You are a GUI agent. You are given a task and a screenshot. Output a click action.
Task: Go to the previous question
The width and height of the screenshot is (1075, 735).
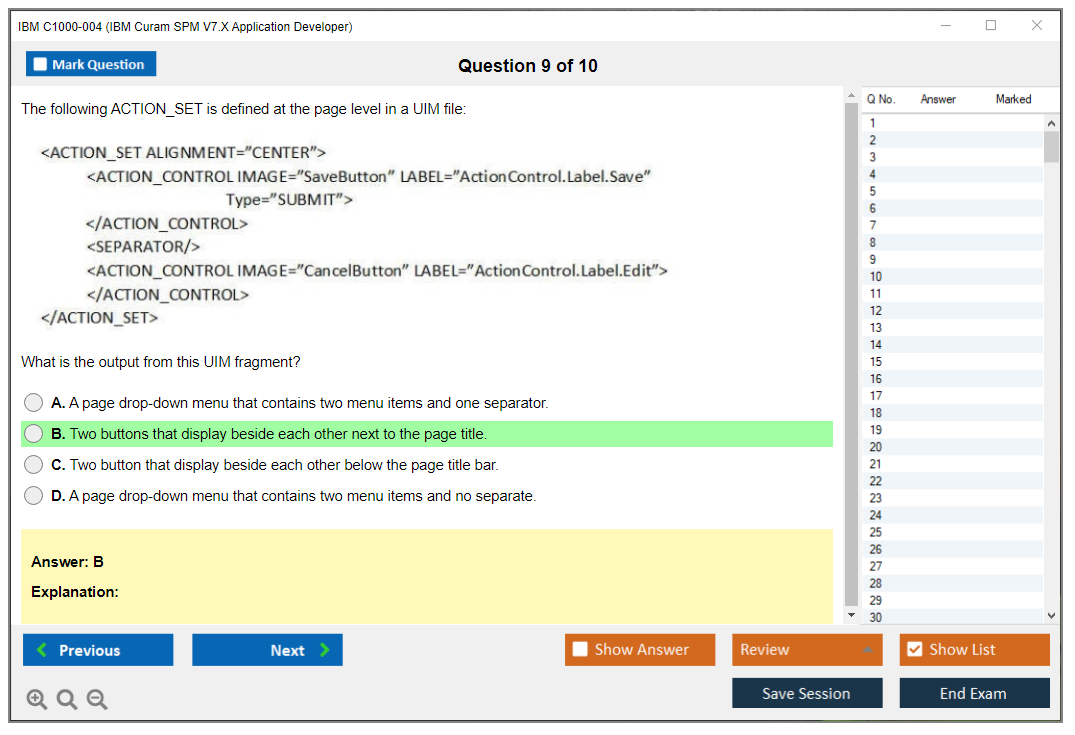(x=98, y=650)
